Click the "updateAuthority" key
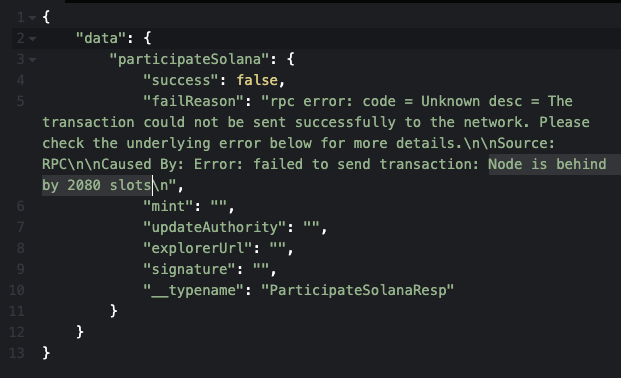 pyautogui.click(x=215, y=227)
